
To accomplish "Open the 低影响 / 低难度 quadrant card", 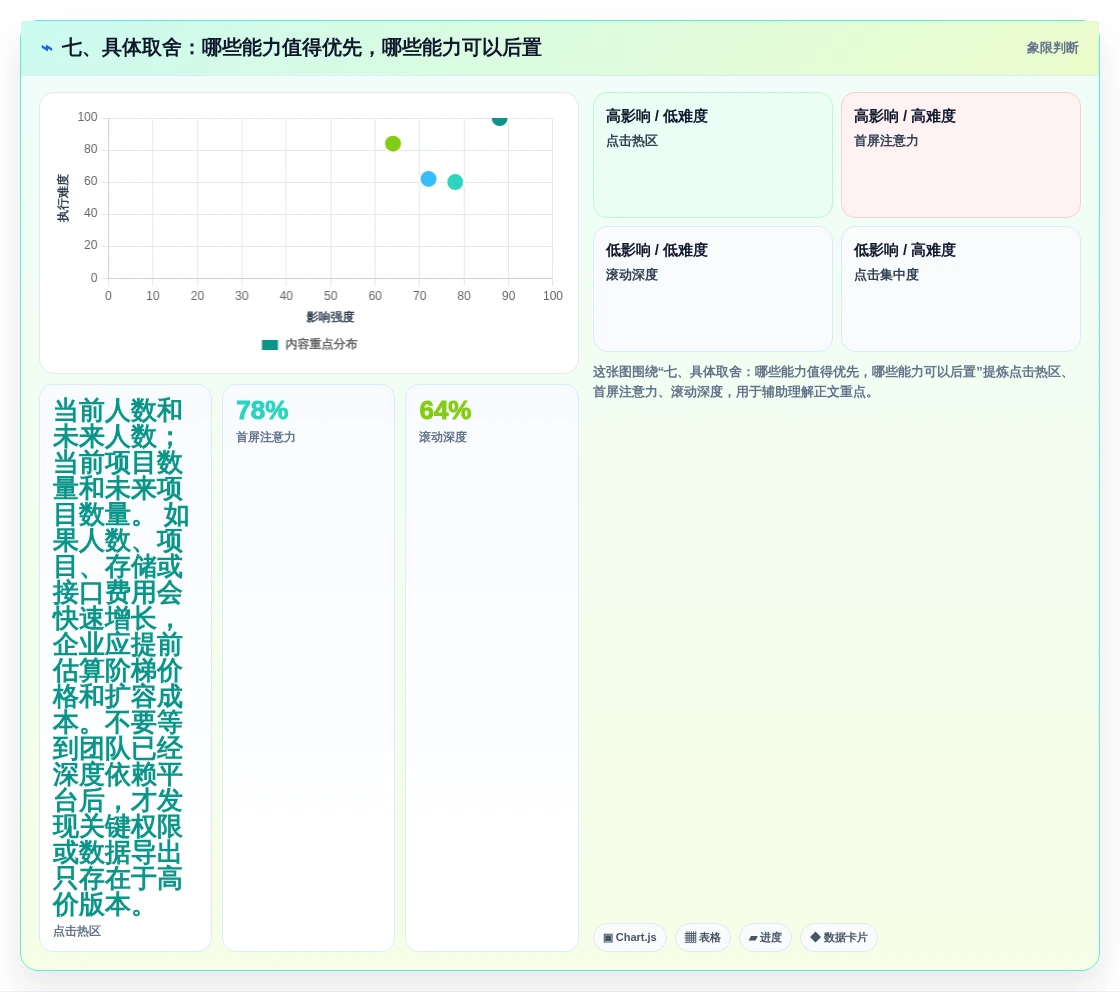I will (713, 289).
